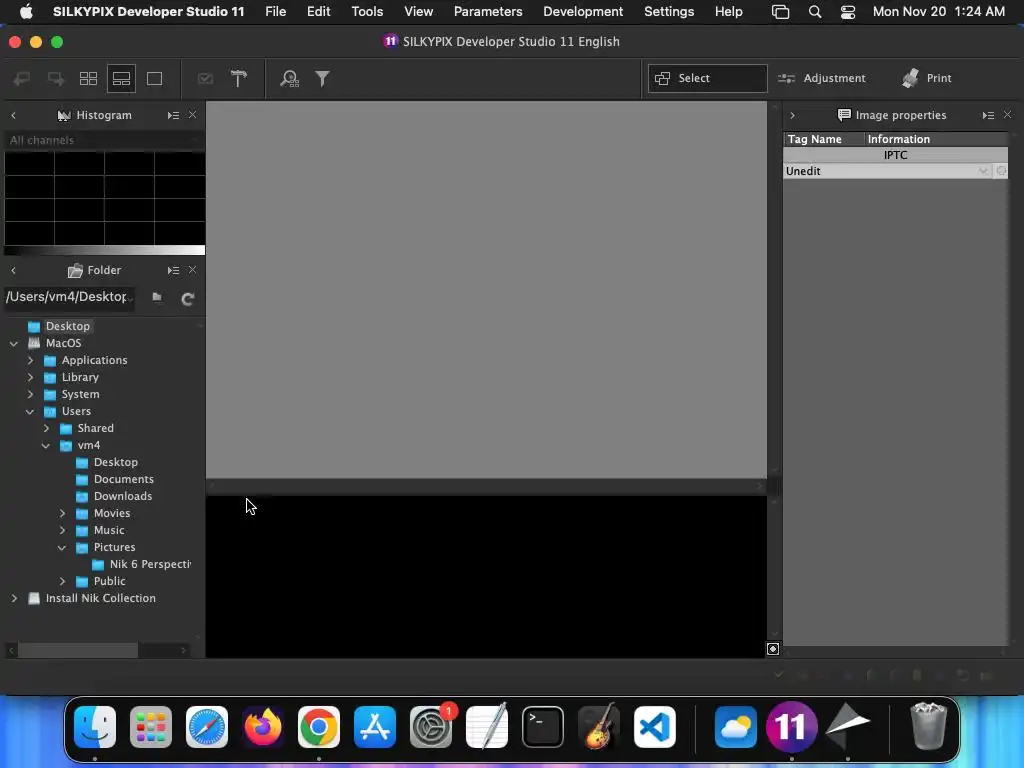Click the dimmed left arrow toolbar icon
1024x768 pixels.
22,78
